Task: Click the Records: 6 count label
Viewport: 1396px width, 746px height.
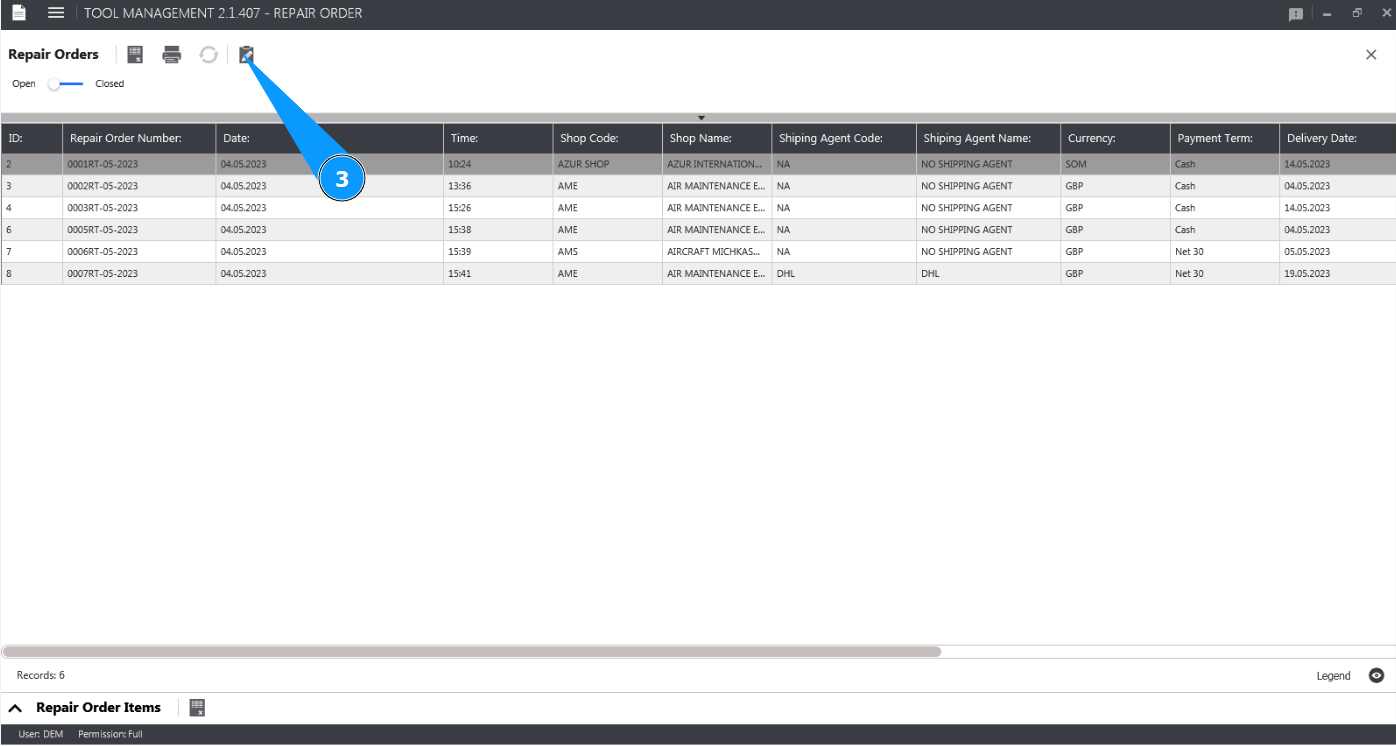Action: (41, 676)
